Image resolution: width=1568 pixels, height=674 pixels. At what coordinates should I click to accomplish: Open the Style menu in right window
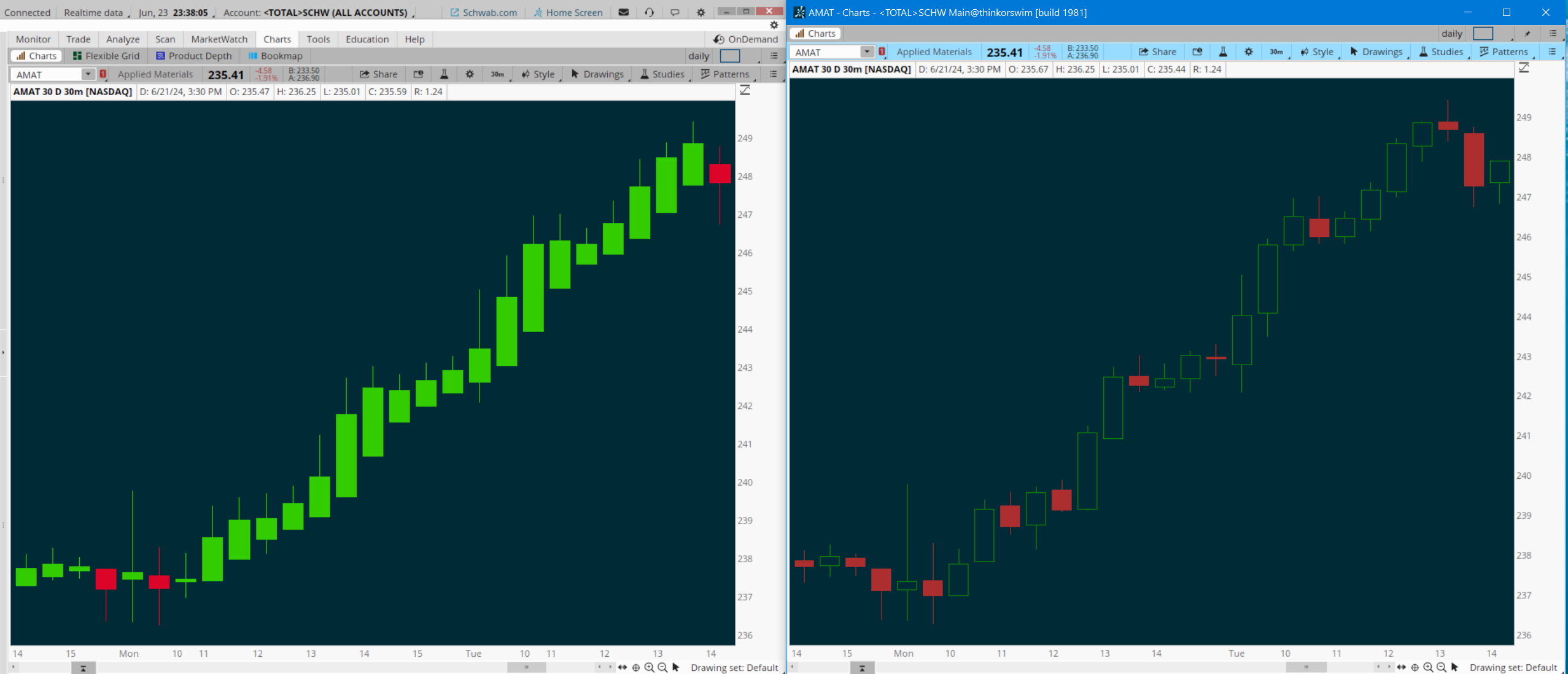tap(1318, 52)
